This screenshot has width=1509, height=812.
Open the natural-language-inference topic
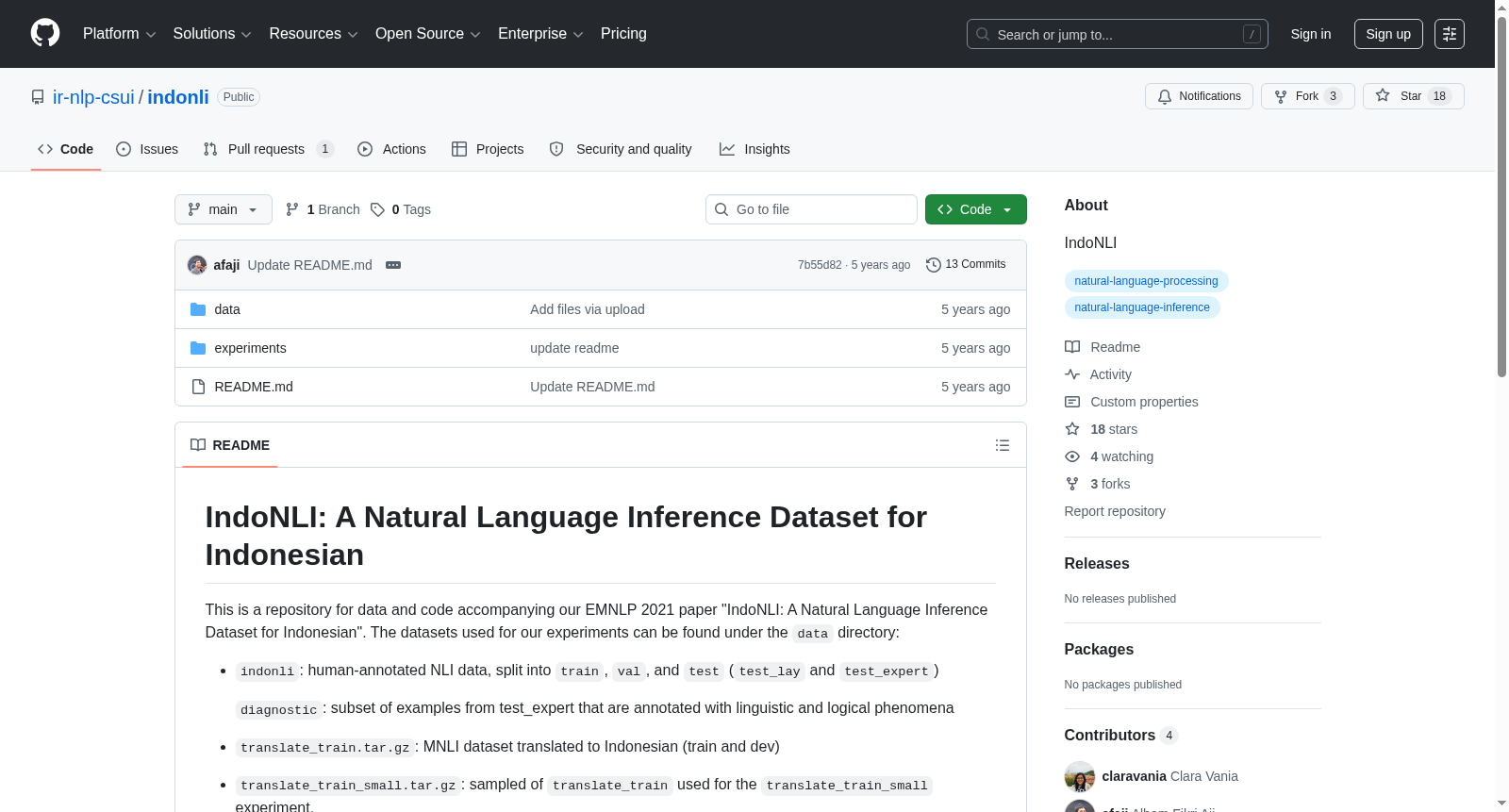(x=1142, y=307)
